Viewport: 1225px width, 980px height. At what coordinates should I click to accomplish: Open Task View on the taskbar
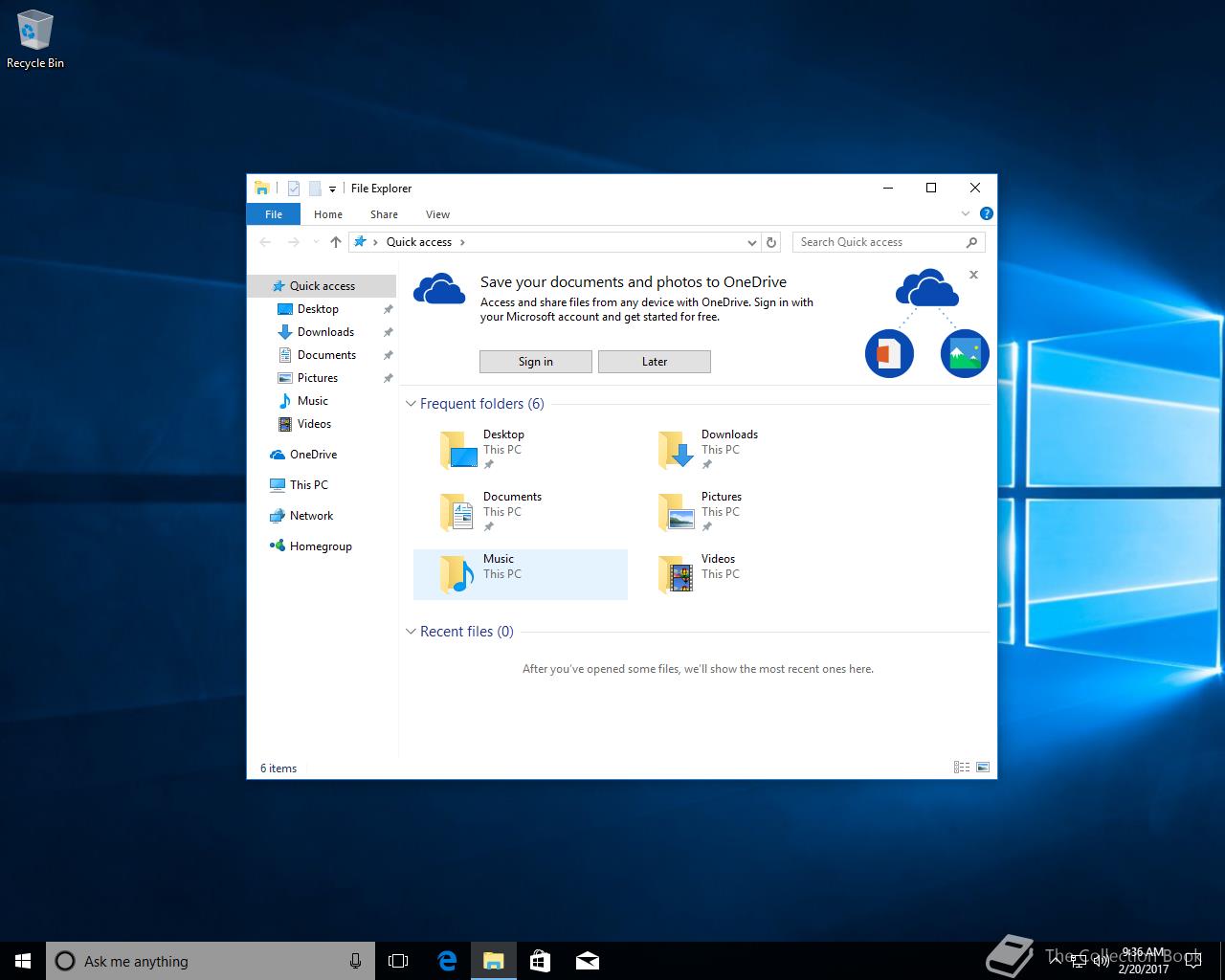[398, 961]
